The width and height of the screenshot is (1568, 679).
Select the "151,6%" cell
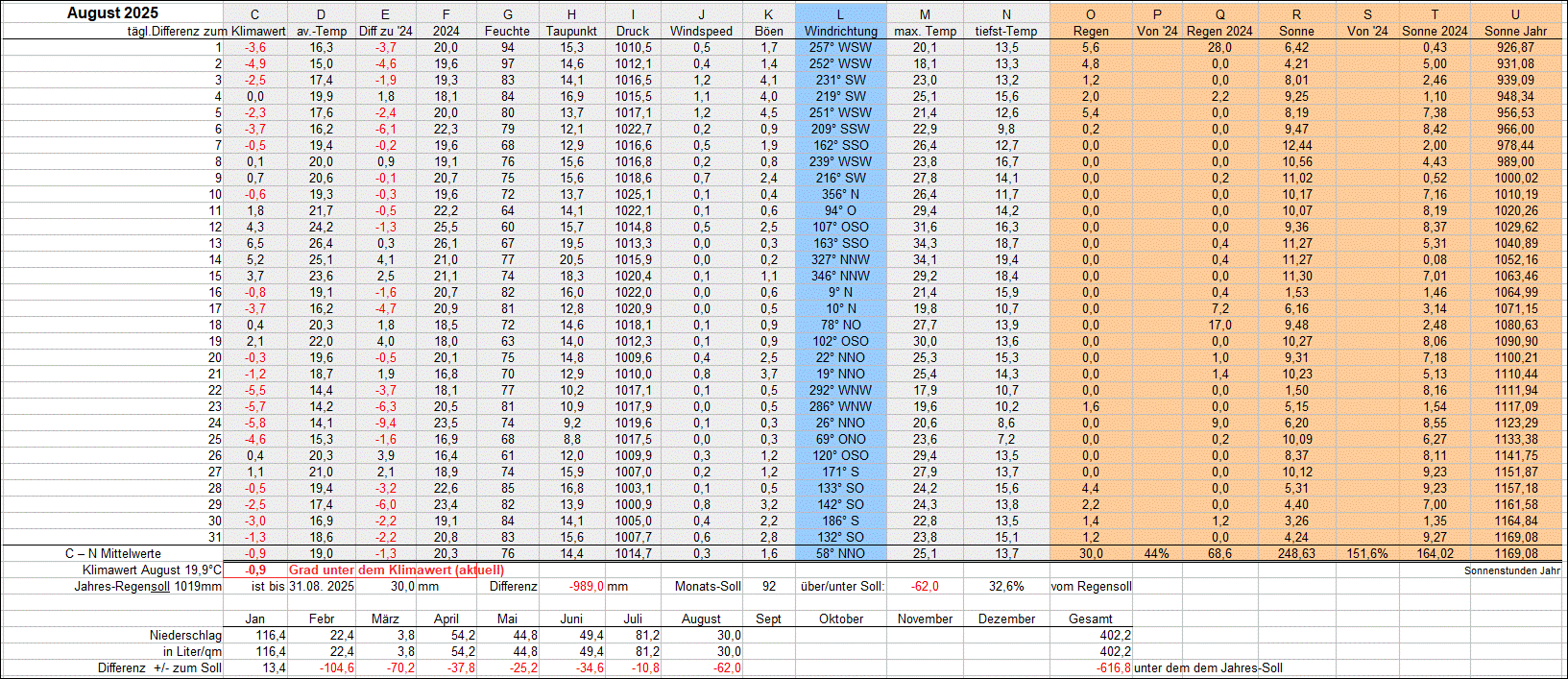point(1367,553)
